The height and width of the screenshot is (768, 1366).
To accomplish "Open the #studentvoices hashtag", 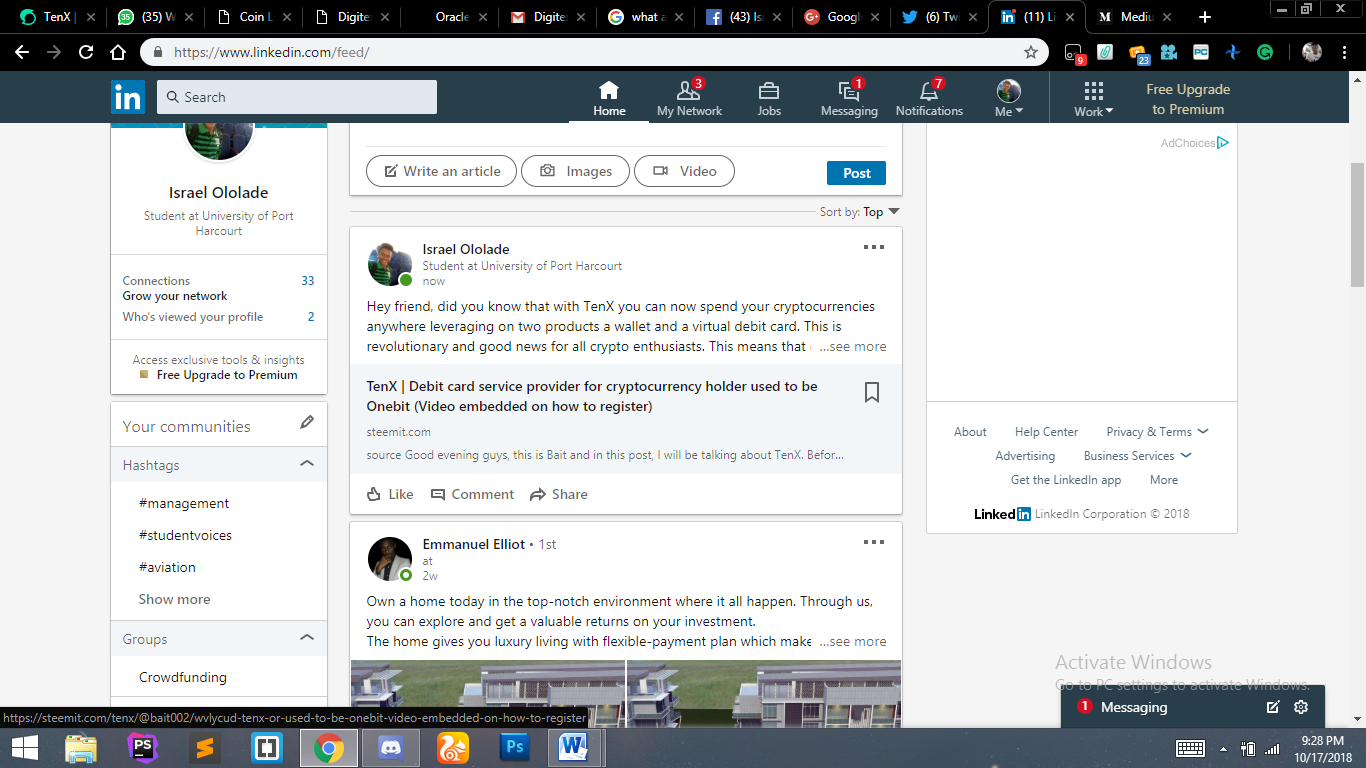I will [185, 535].
